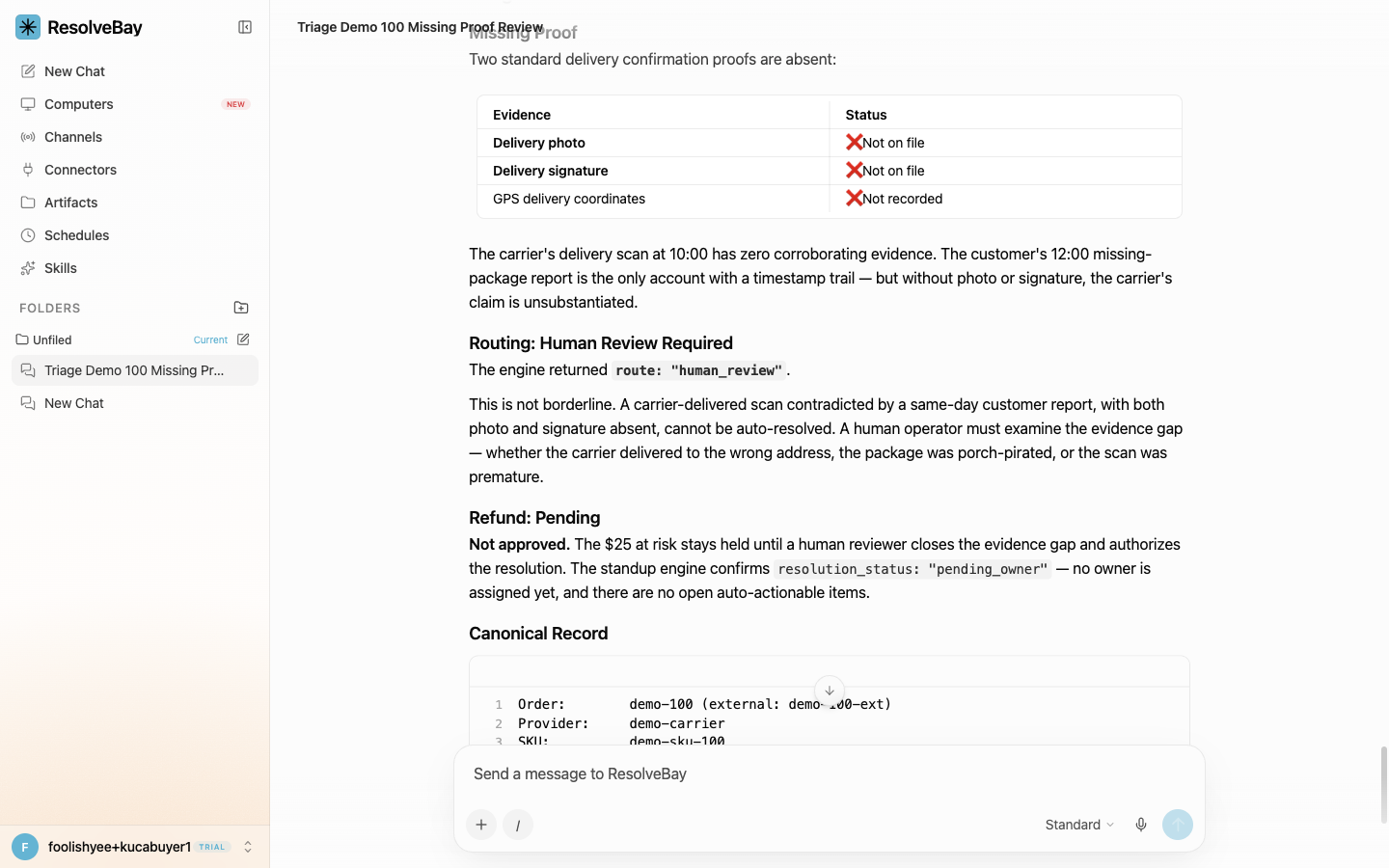
Task: Click the NEW badge beside Computers
Action: point(235,104)
